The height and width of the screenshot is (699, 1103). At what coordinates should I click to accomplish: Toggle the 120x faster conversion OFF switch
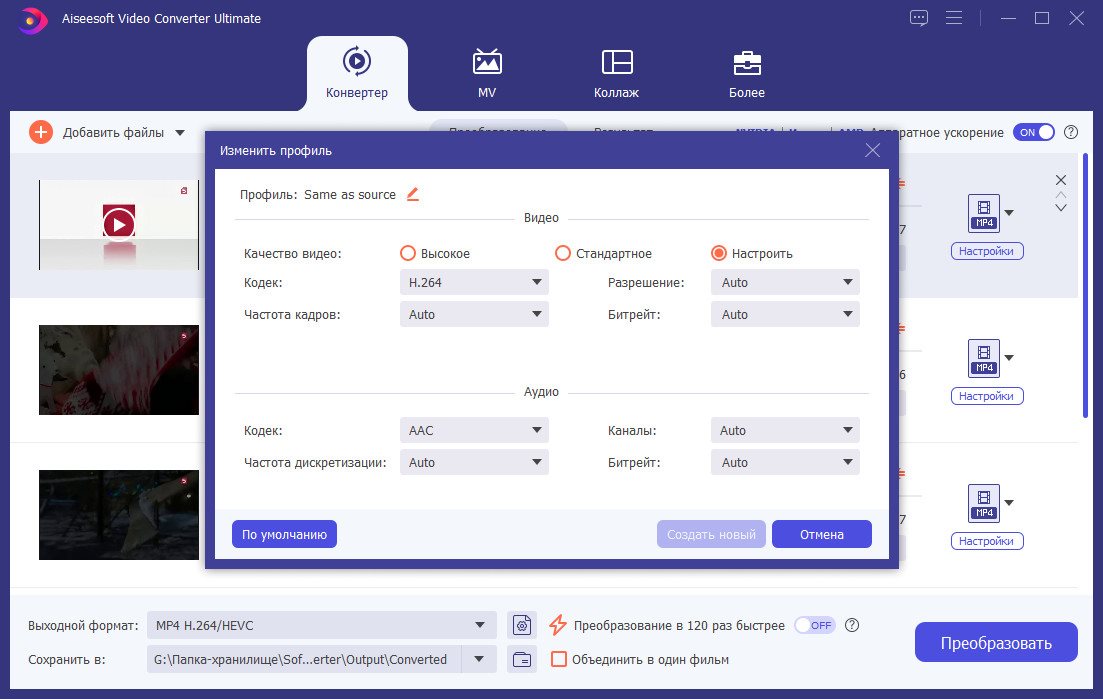pos(815,625)
